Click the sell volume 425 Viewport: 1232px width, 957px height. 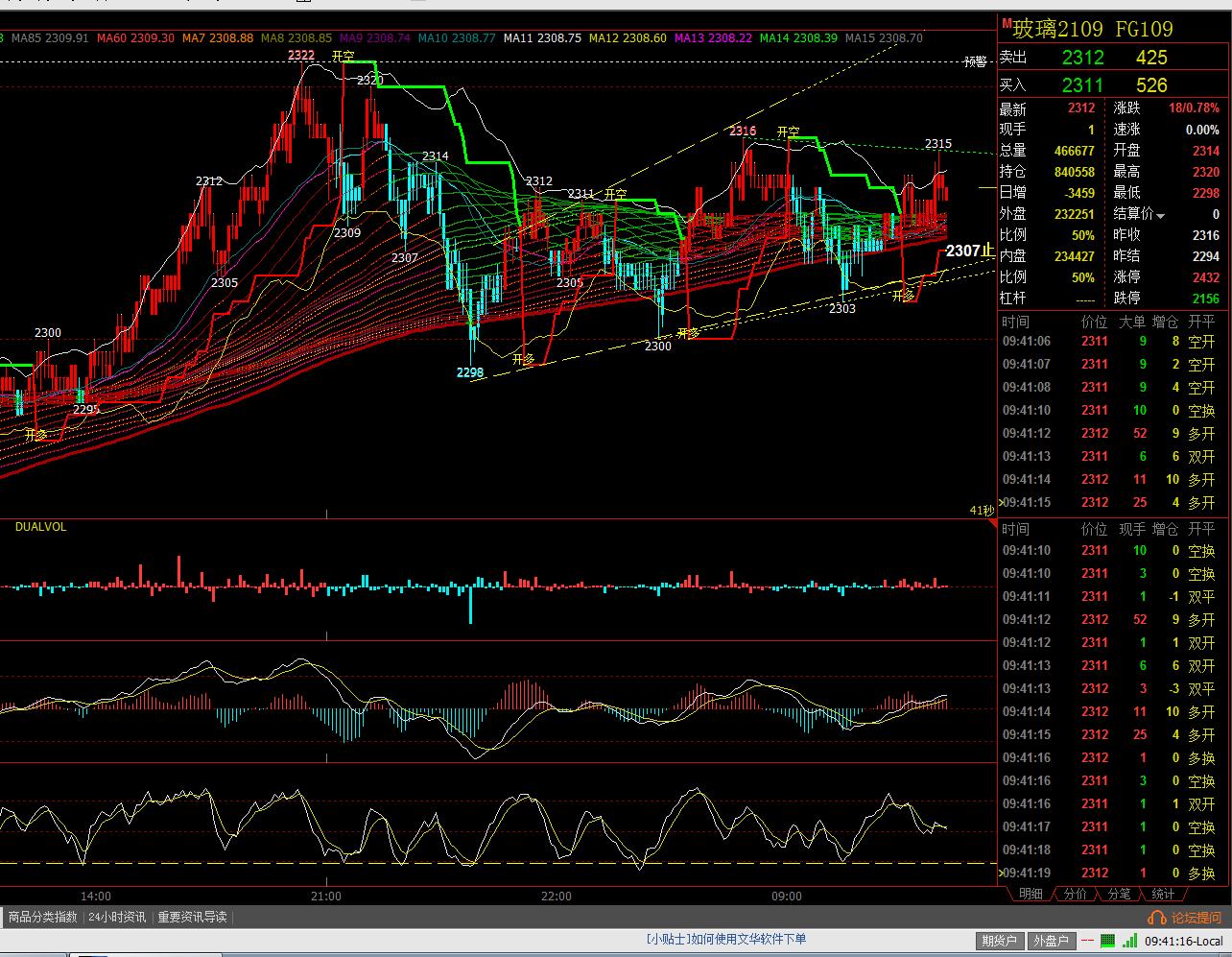[1151, 58]
